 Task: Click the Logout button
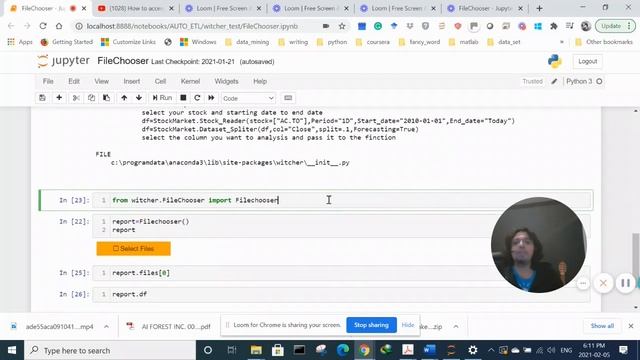(x=587, y=61)
